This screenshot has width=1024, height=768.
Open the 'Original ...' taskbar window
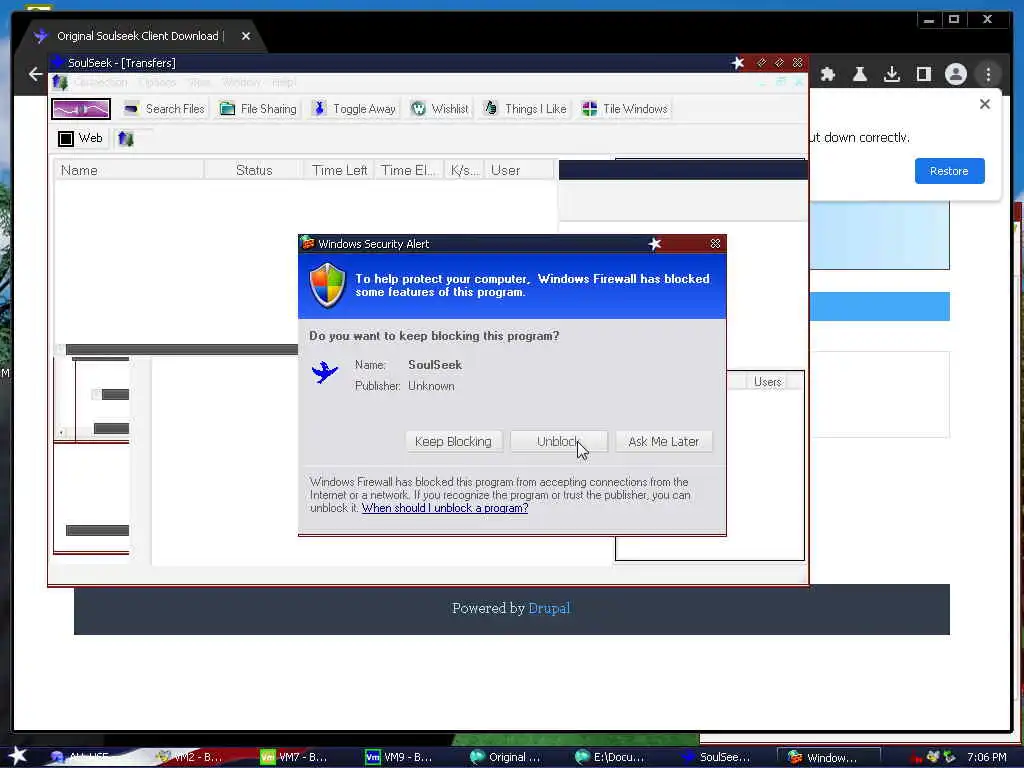[506, 757]
